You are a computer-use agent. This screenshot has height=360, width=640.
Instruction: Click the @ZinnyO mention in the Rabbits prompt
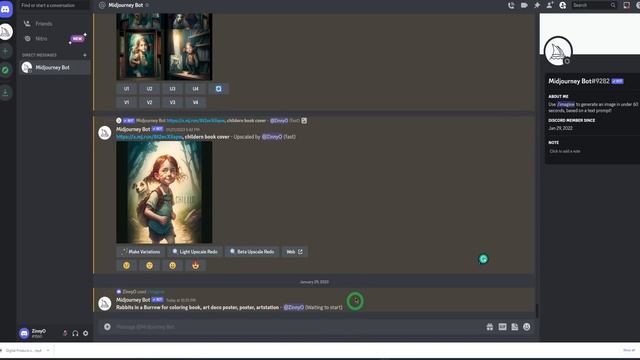point(293,307)
